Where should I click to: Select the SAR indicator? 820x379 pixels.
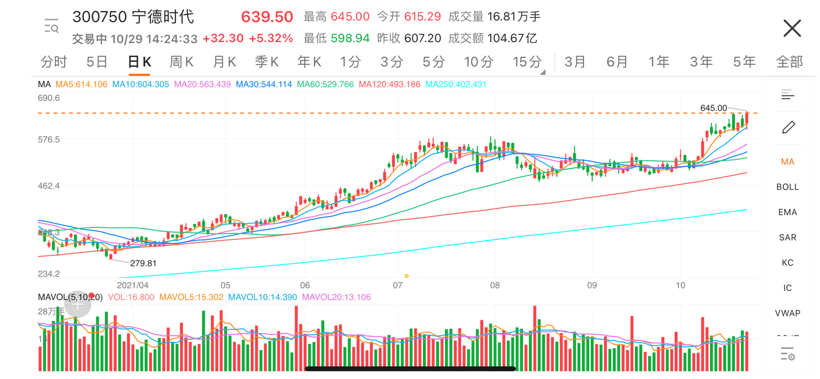(x=788, y=237)
